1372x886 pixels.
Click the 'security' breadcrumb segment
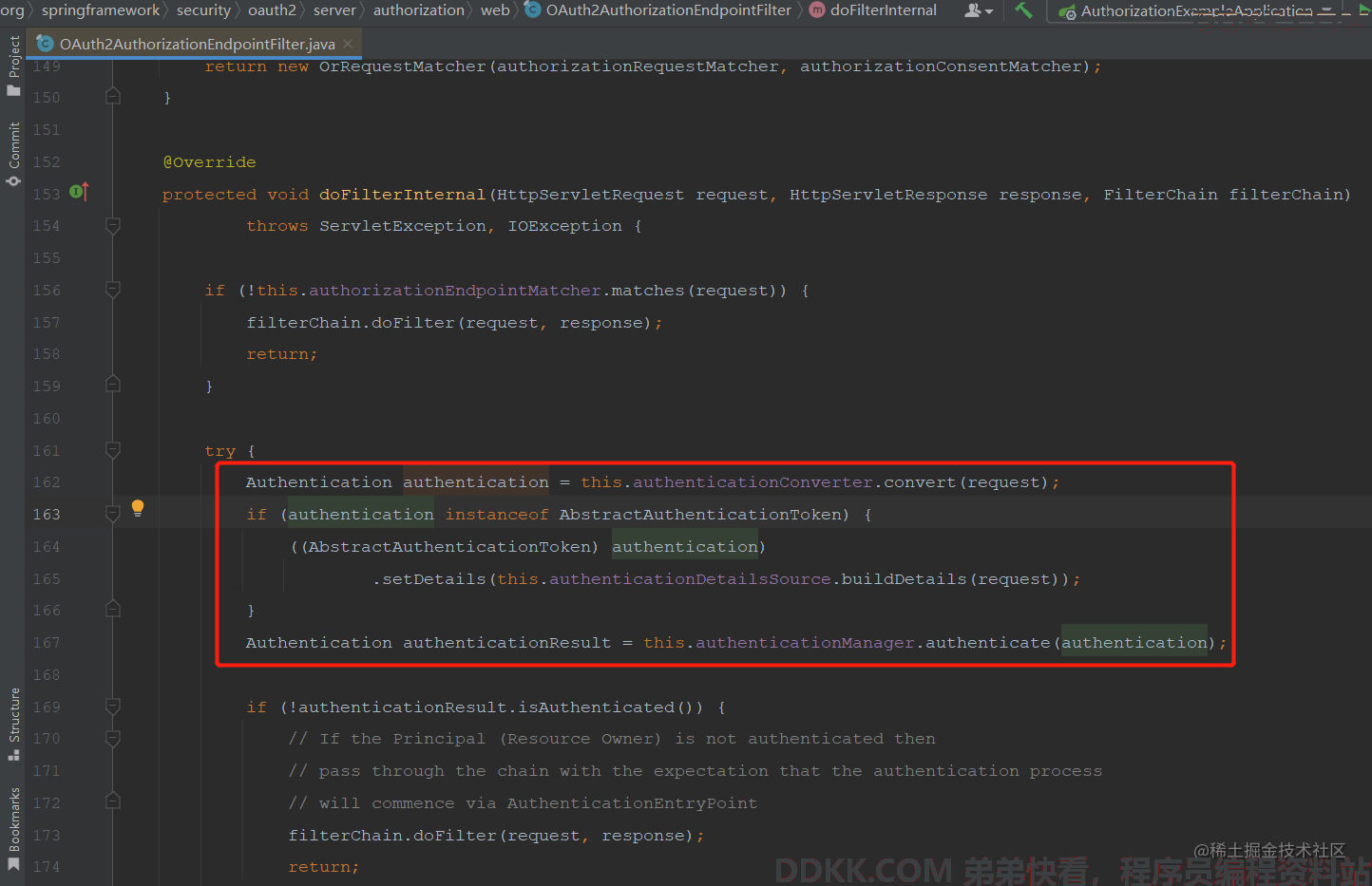tap(203, 10)
